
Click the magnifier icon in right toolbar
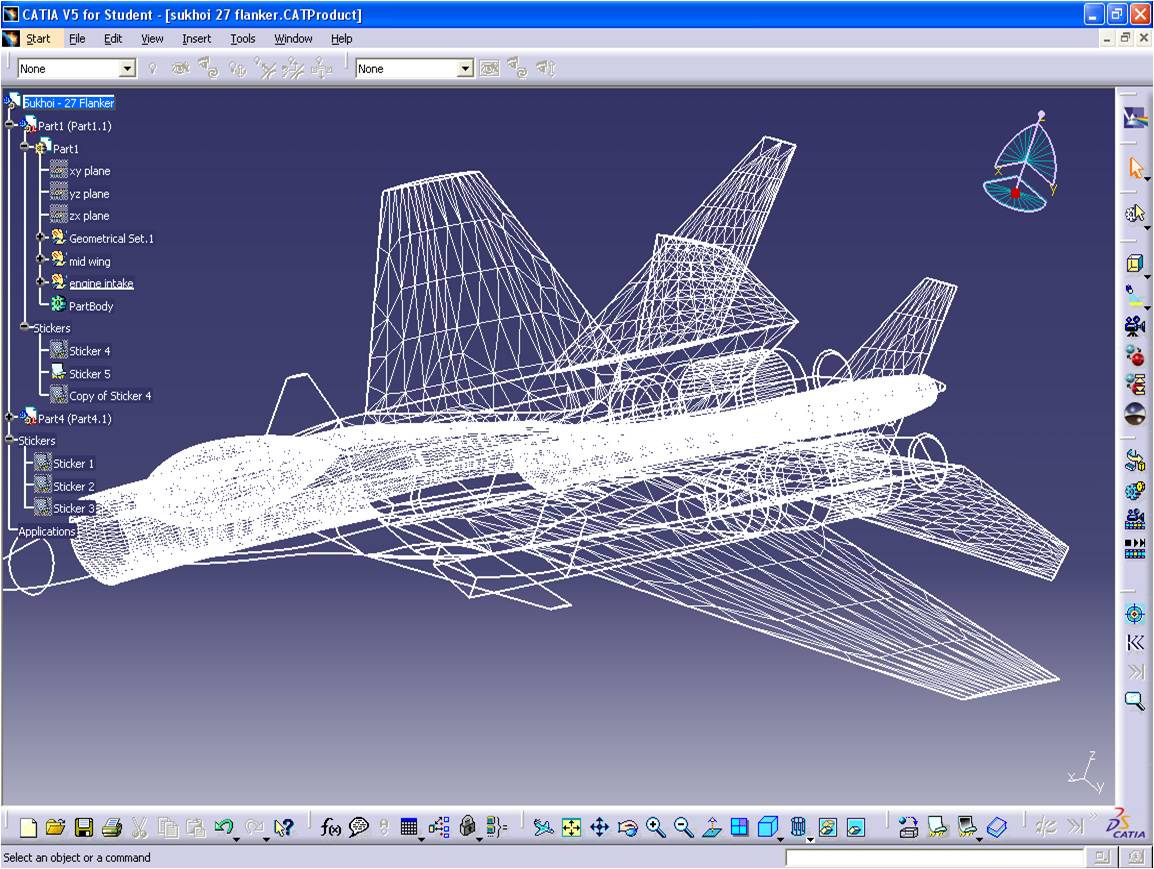pos(1135,700)
